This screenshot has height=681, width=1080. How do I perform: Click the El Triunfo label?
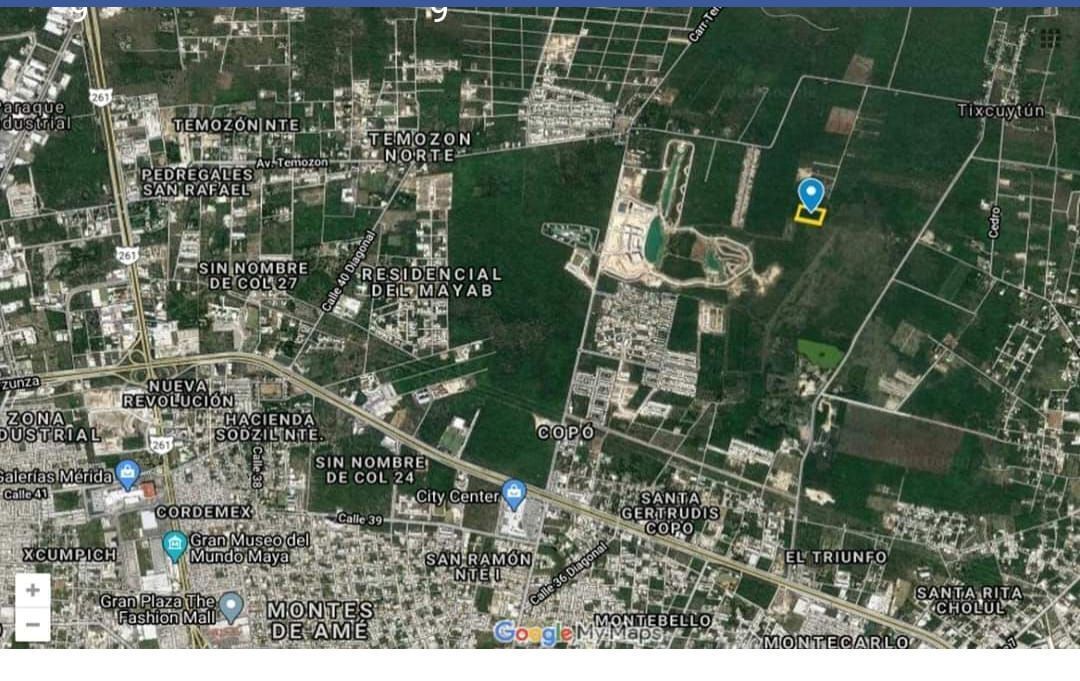(835, 556)
